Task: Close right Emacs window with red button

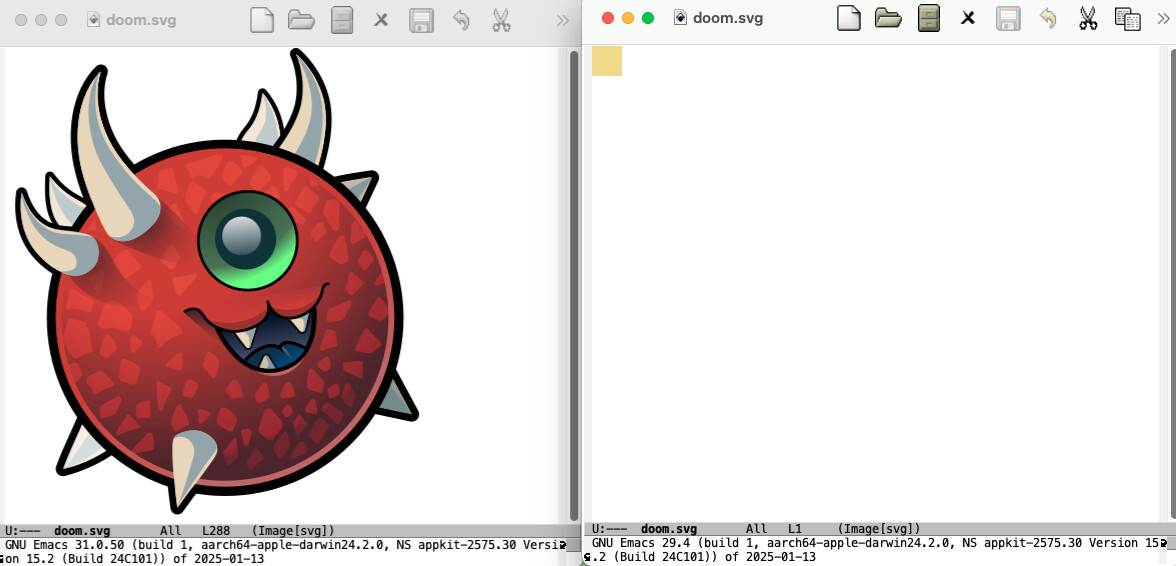Action: pos(608,18)
